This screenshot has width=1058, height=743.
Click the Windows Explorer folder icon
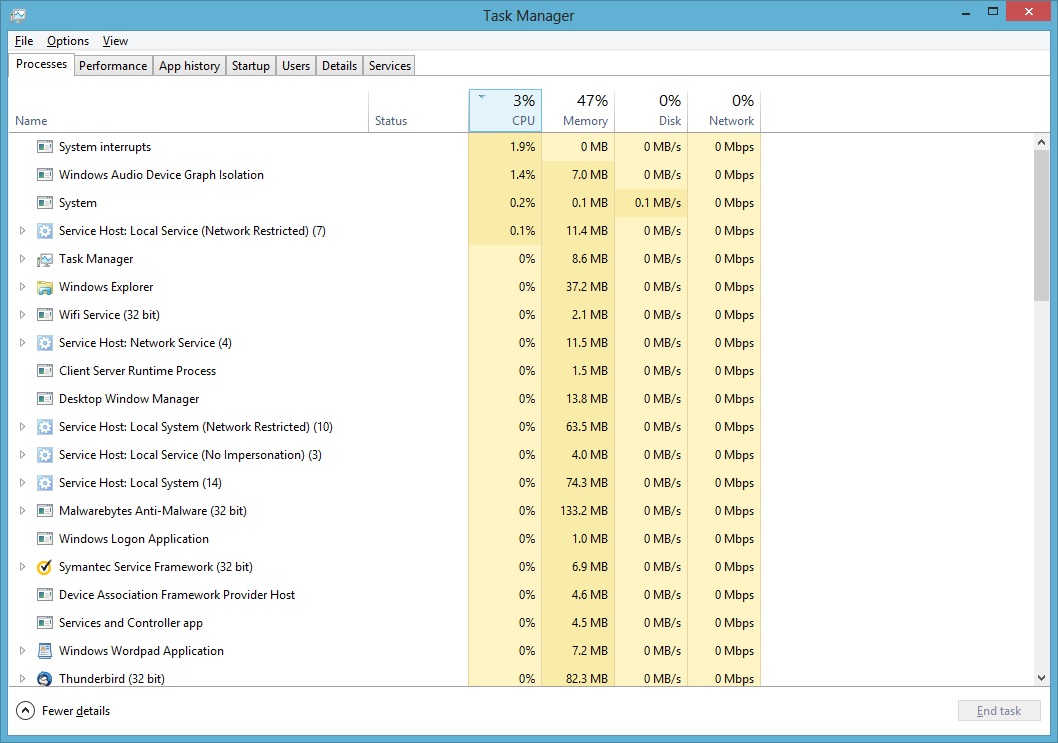pos(45,287)
